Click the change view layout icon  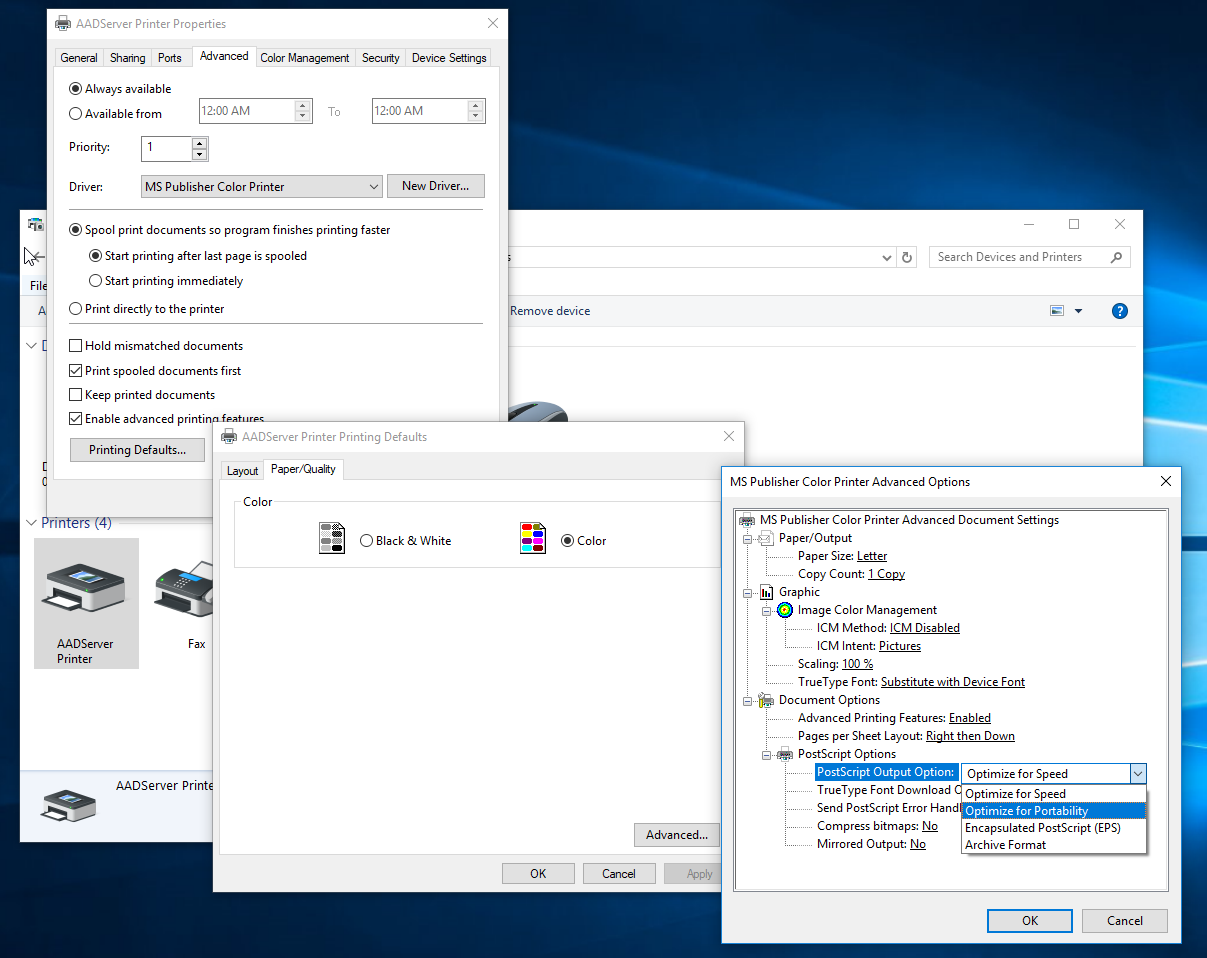[x=1057, y=311]
